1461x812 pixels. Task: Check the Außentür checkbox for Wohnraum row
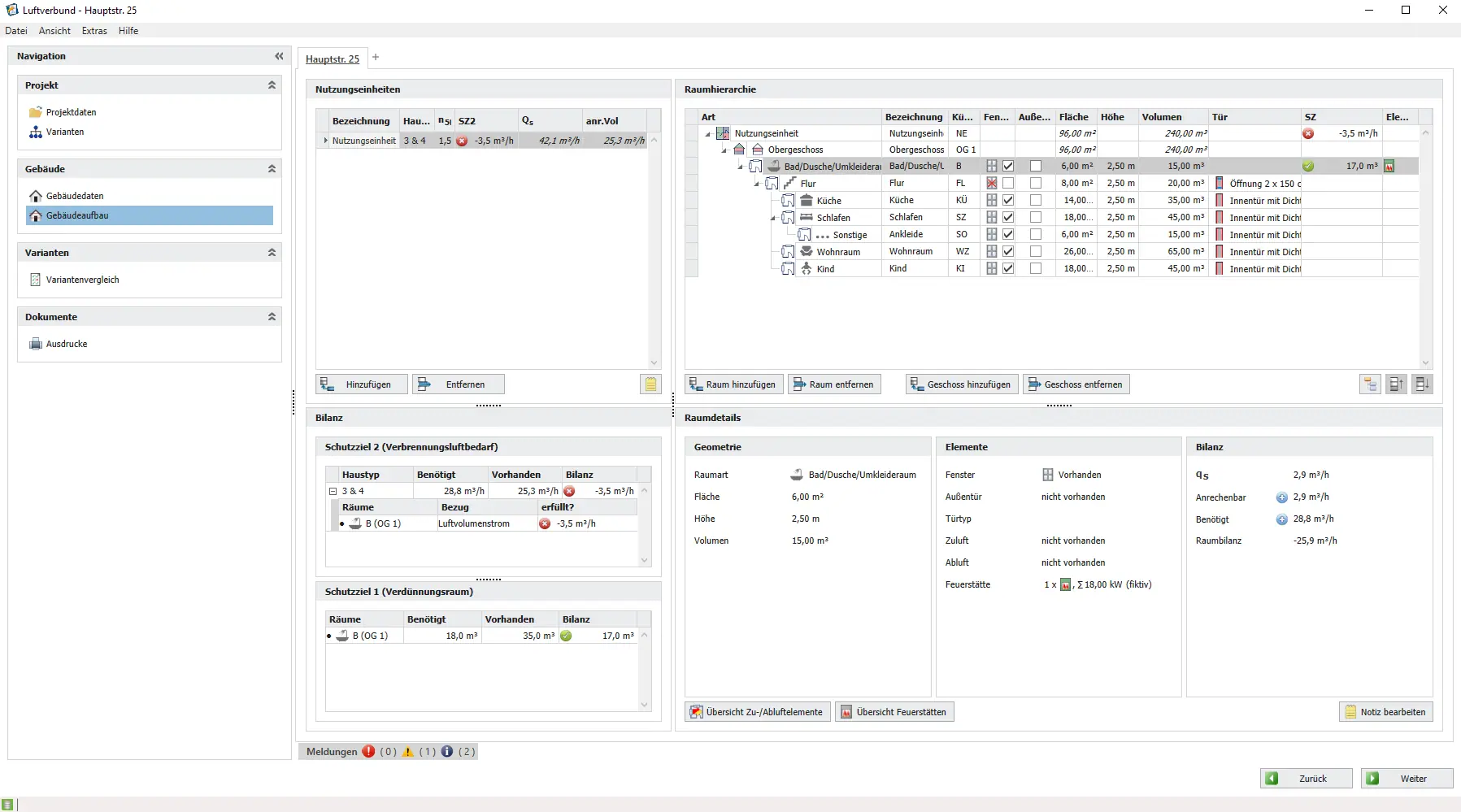coord(1035,251)
